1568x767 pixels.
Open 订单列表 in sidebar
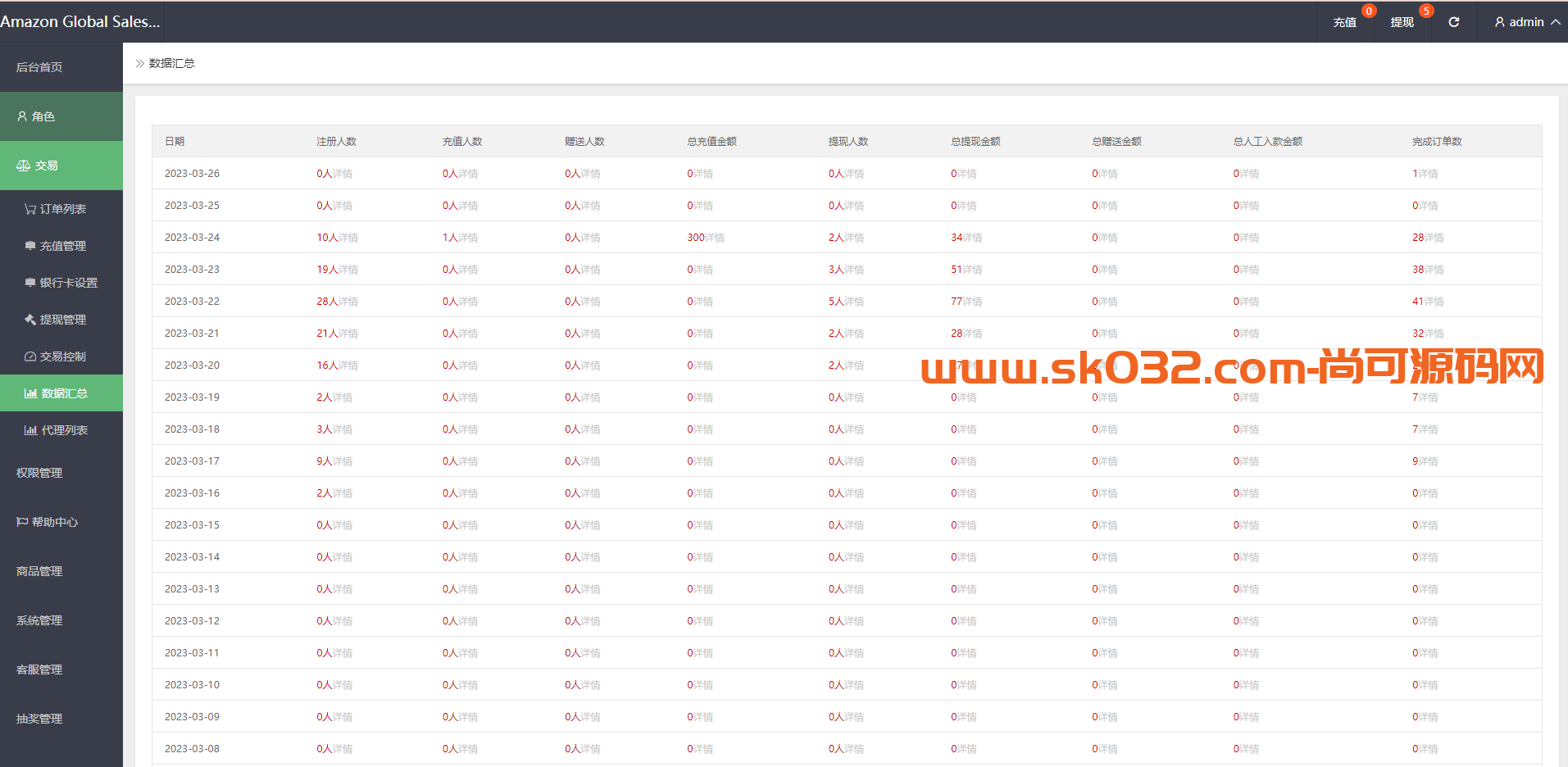pyautogui.click(x=61, y=209)
